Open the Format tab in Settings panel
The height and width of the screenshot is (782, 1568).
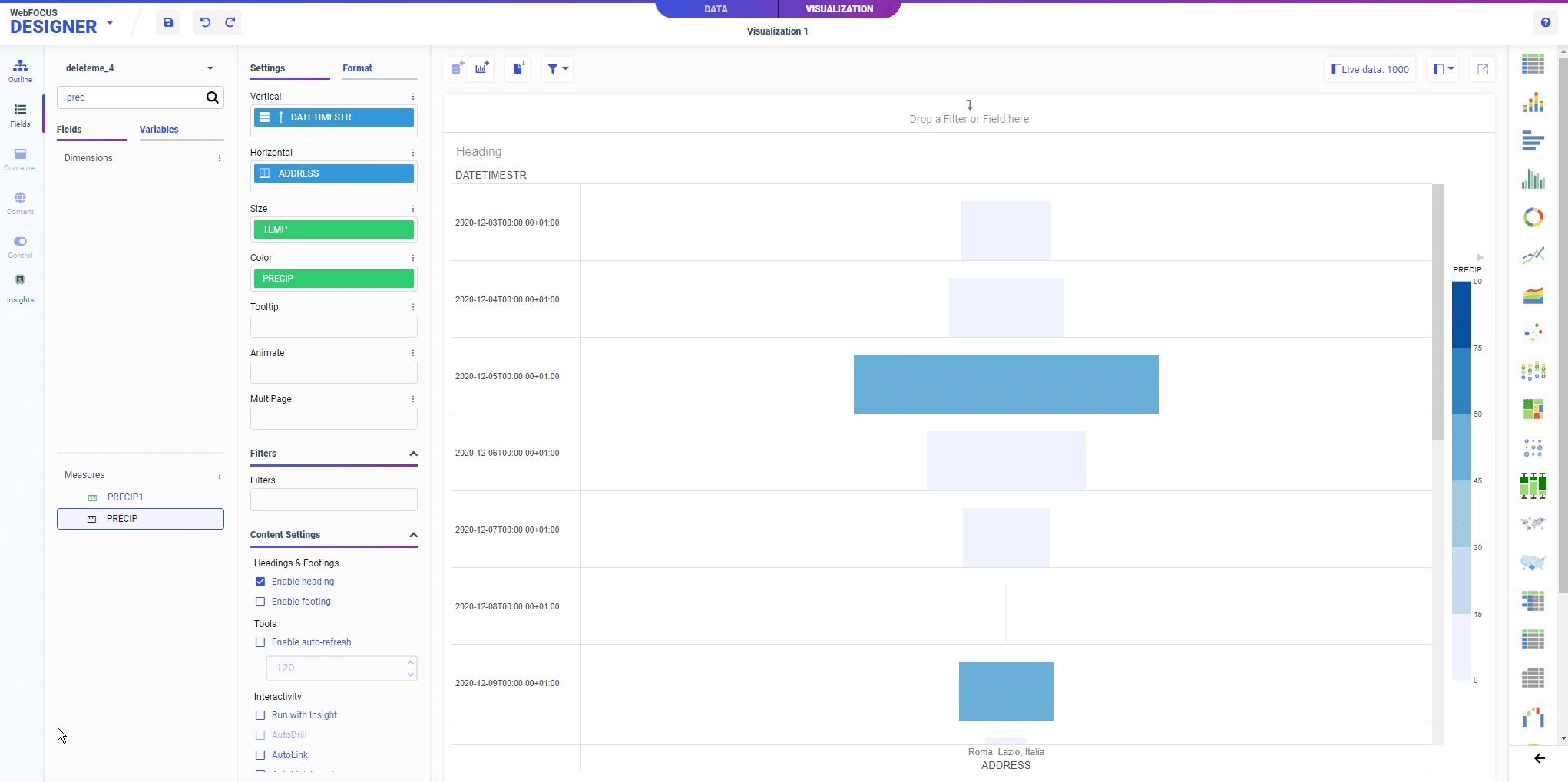click(357, 68)
